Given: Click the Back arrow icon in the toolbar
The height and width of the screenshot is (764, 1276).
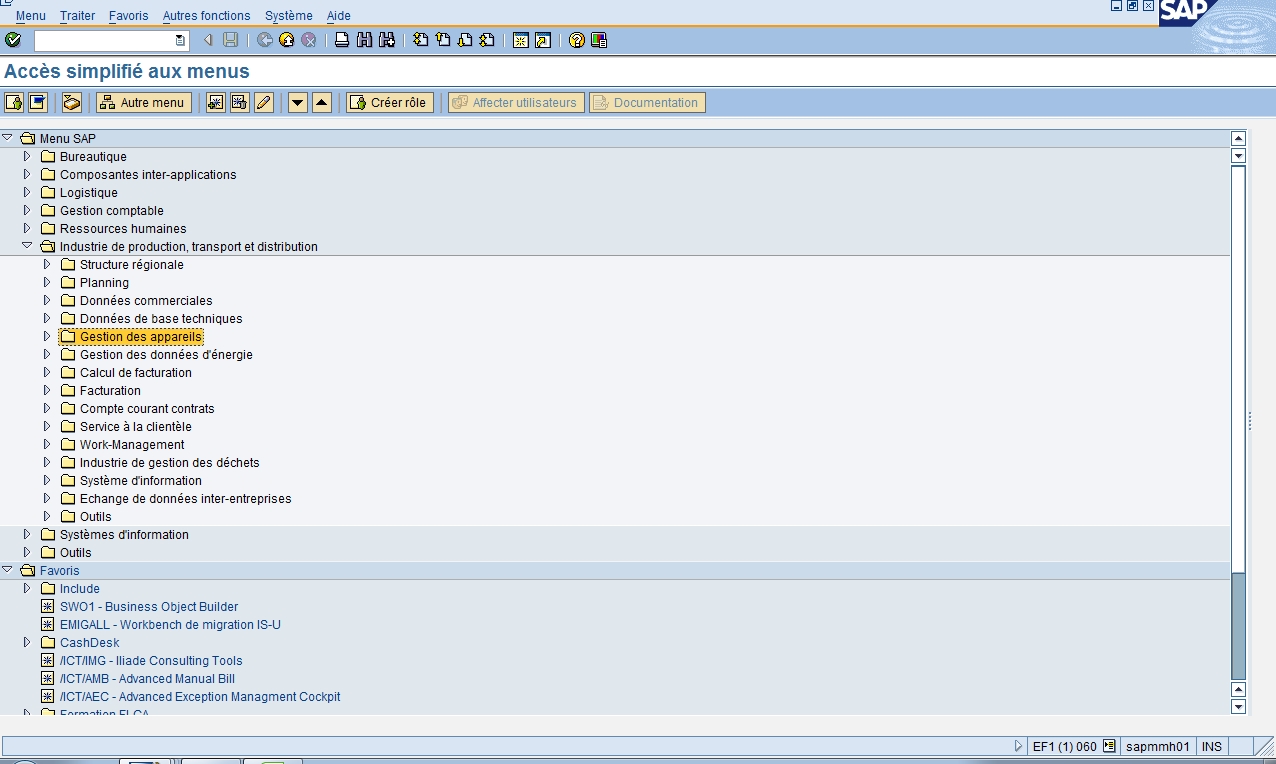Looking at the screenshot, I should pos(265,40).
